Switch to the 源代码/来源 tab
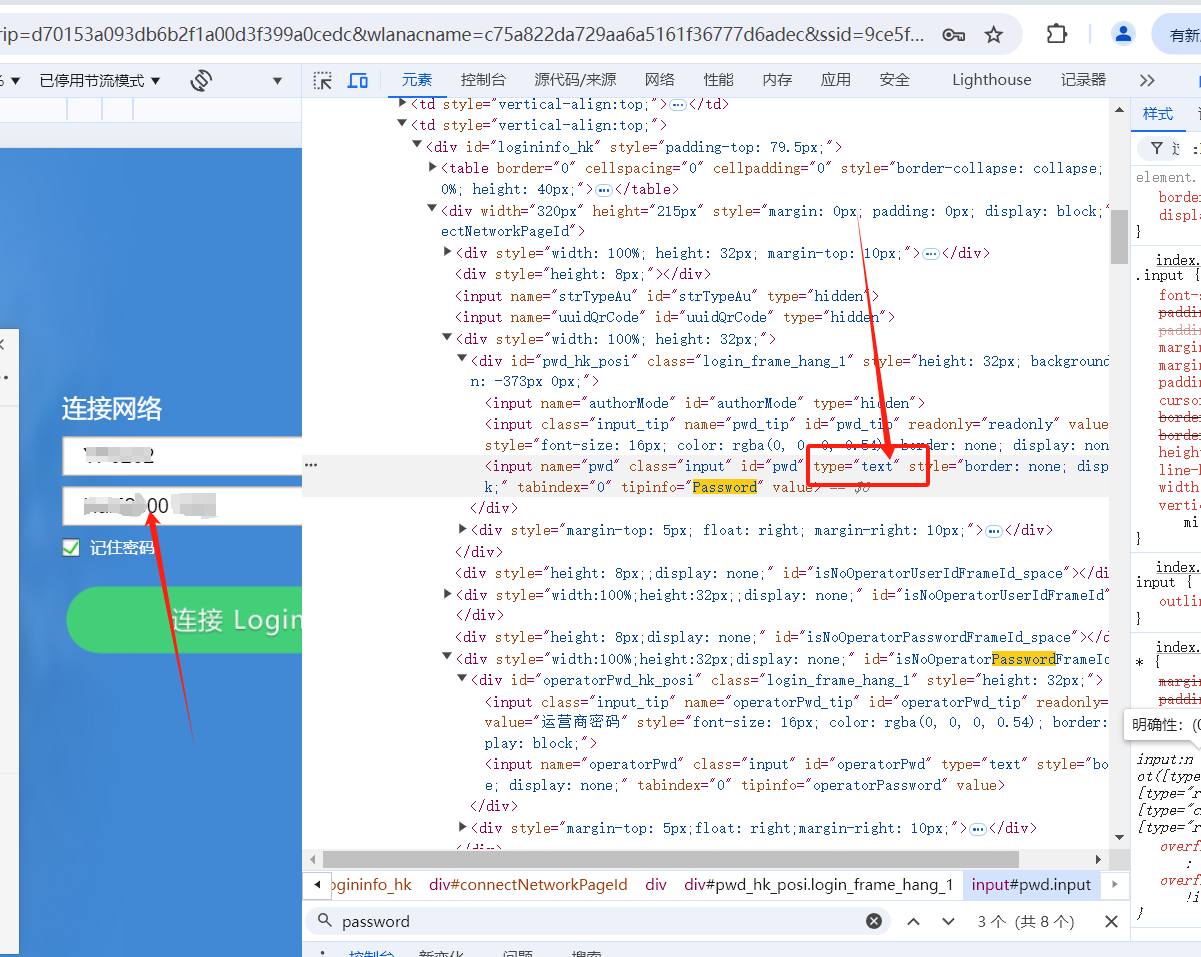 [x=575, y=80]
